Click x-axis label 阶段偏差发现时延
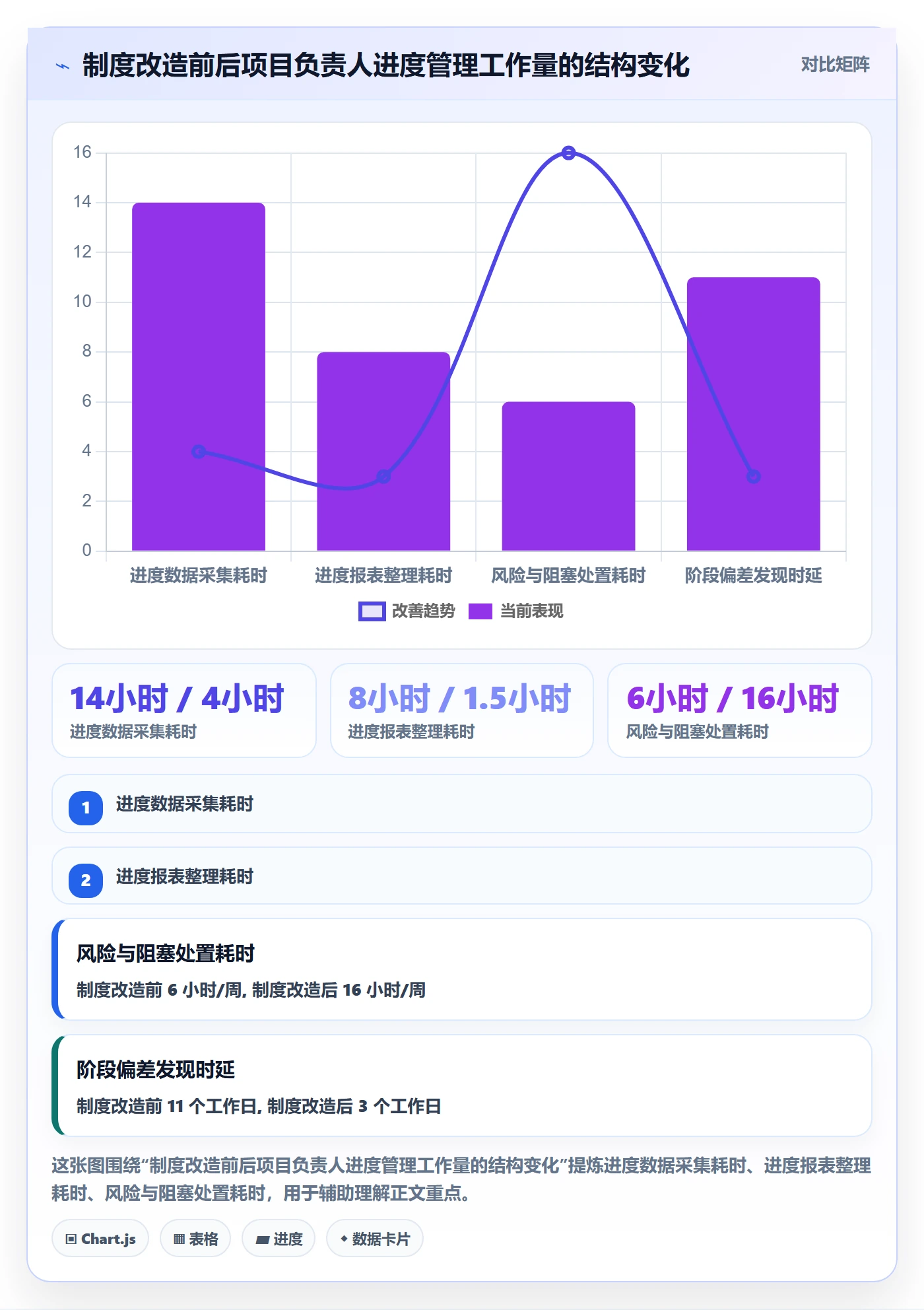The height and width of the screenshot is (1310, 924). (753, 576)
